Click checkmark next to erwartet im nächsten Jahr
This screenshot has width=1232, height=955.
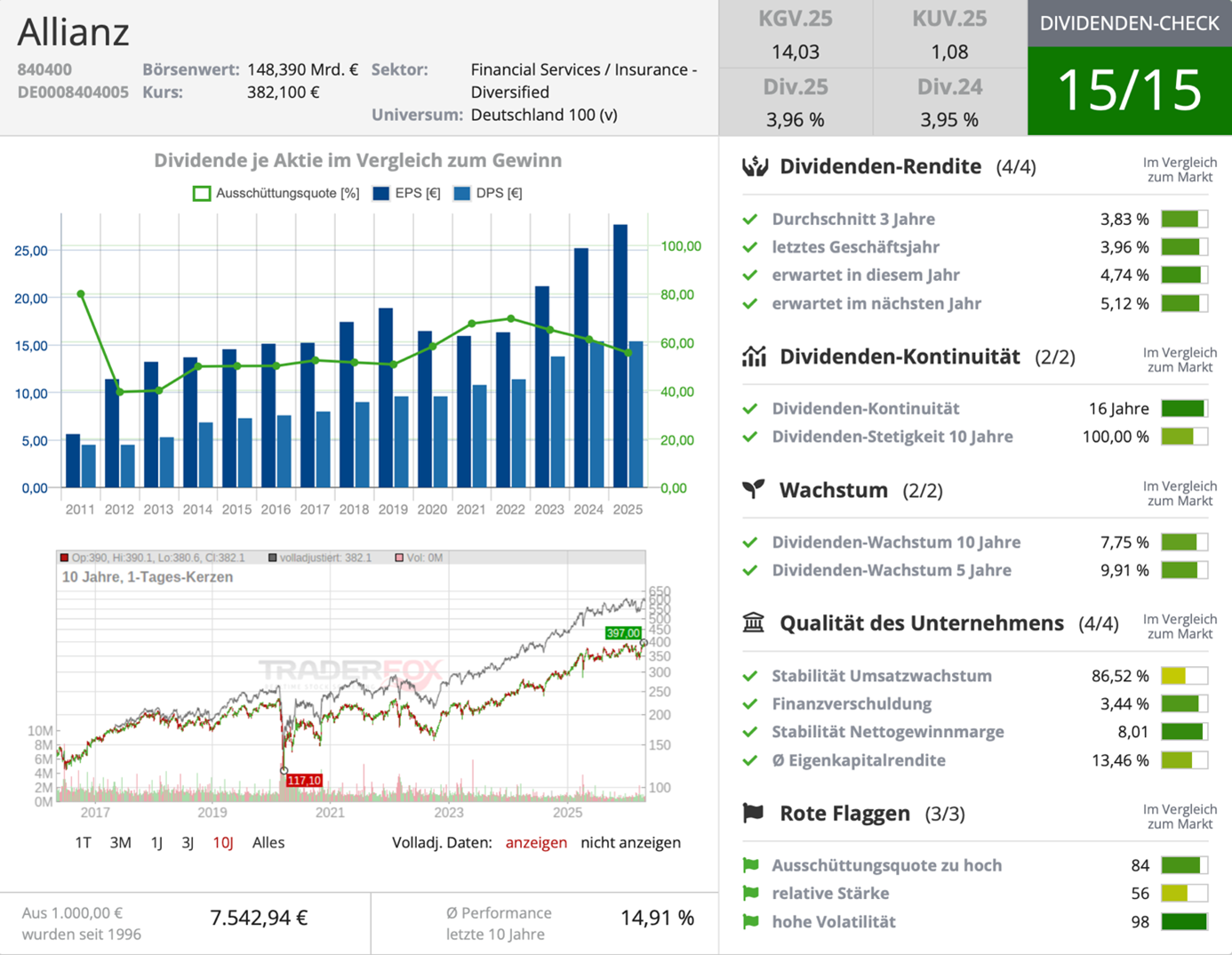coord(750,303)
